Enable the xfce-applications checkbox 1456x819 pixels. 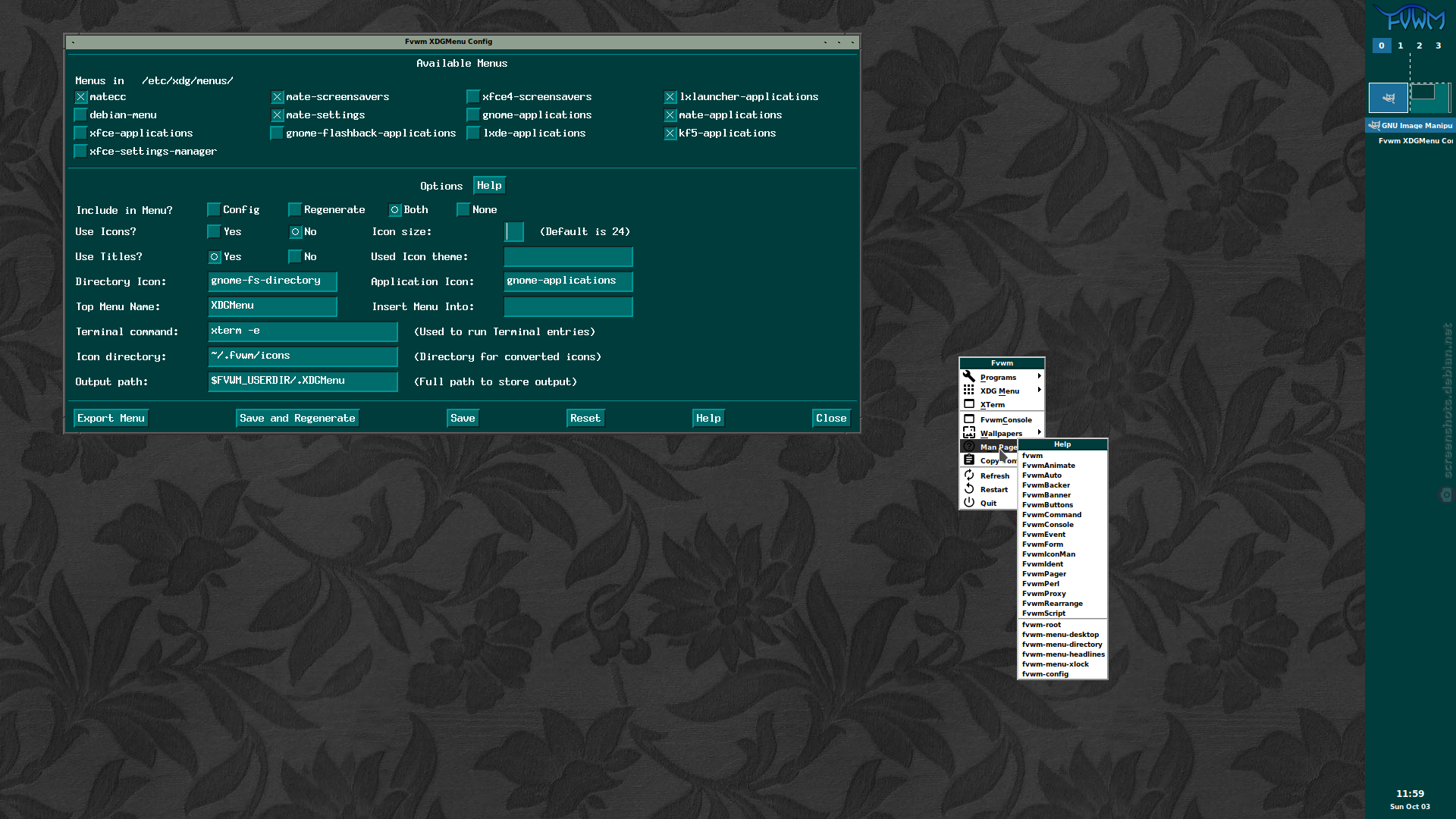80,133
